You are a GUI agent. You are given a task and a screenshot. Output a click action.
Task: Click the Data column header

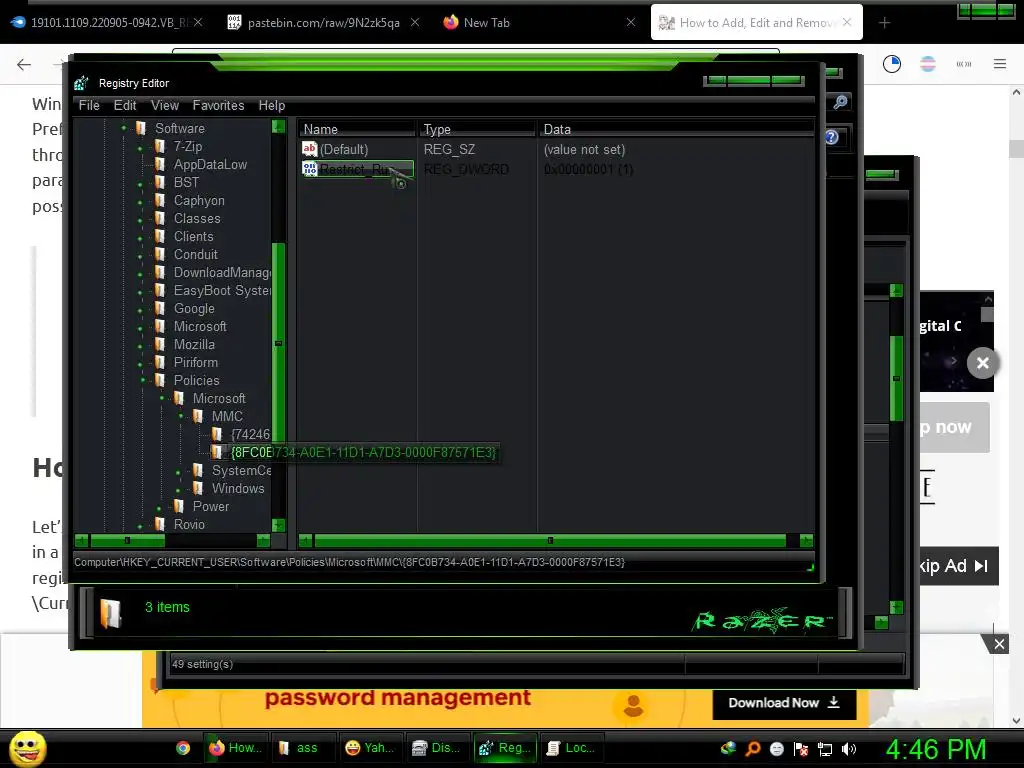(676, 129)
